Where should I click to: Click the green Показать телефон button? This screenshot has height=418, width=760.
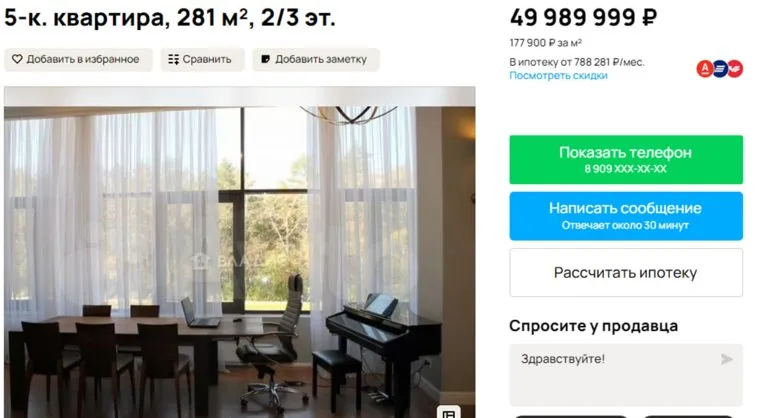(626, 160)
